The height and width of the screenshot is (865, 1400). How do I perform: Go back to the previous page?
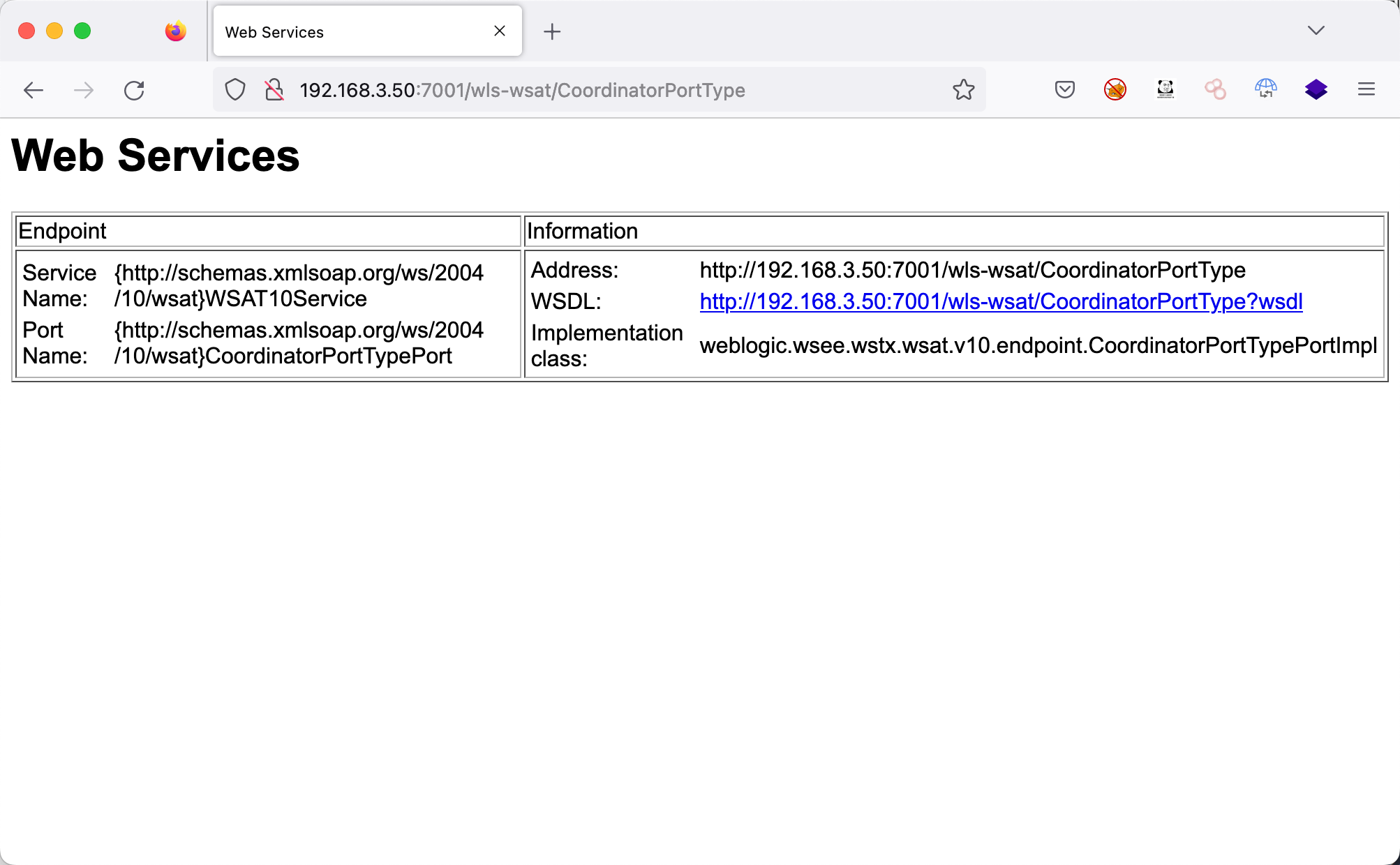(33, 90)
